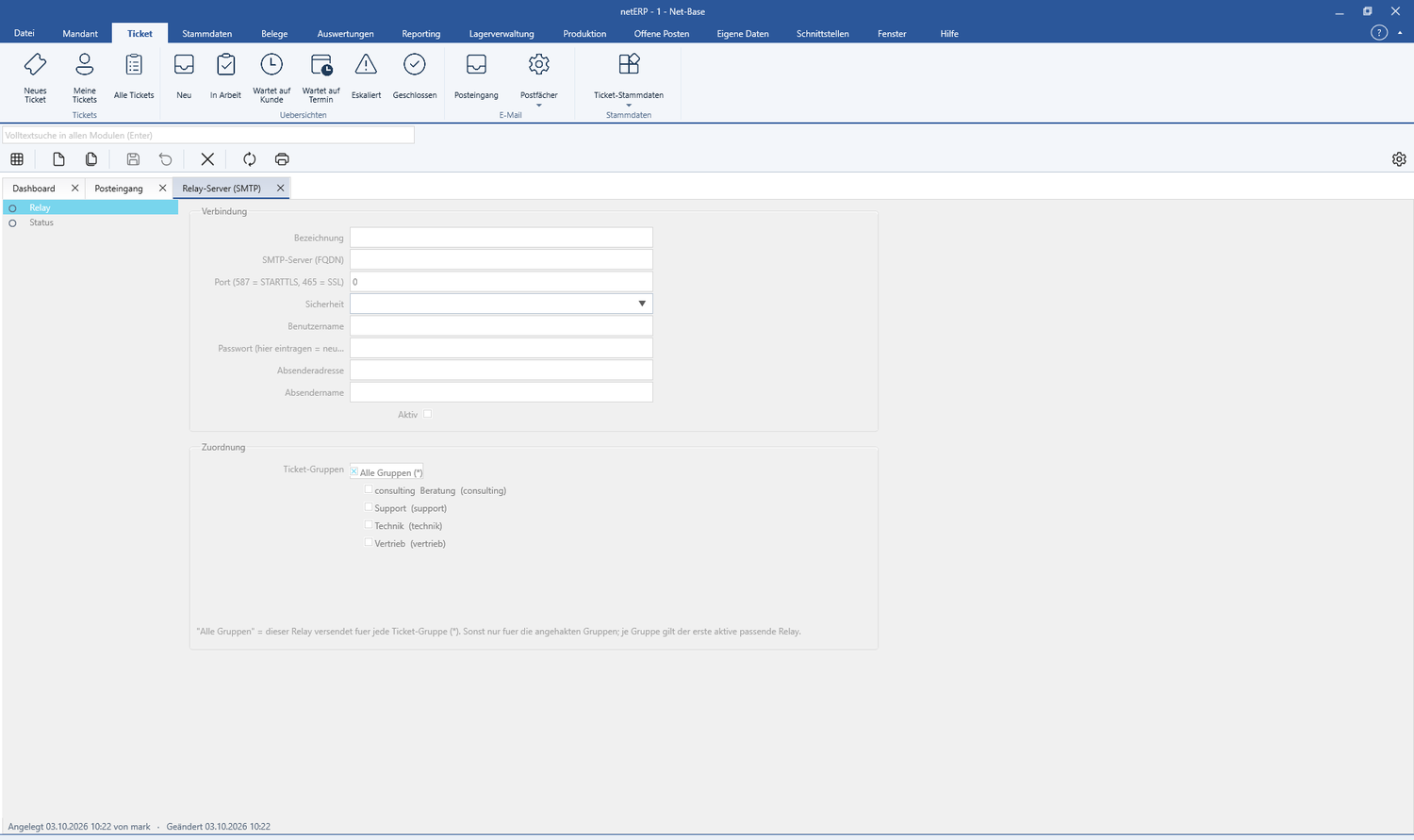Click the undo arrow toolbar icon
1414x840 pixels.
click(166, 159)
